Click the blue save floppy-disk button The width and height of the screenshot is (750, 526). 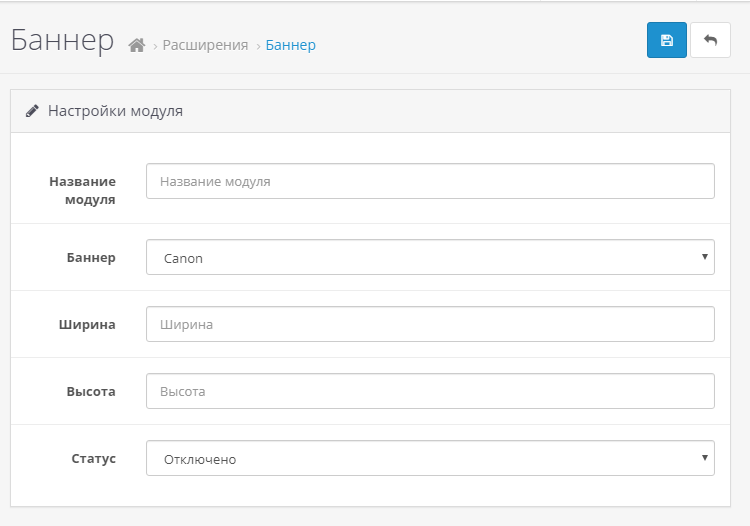coord(666,40)
